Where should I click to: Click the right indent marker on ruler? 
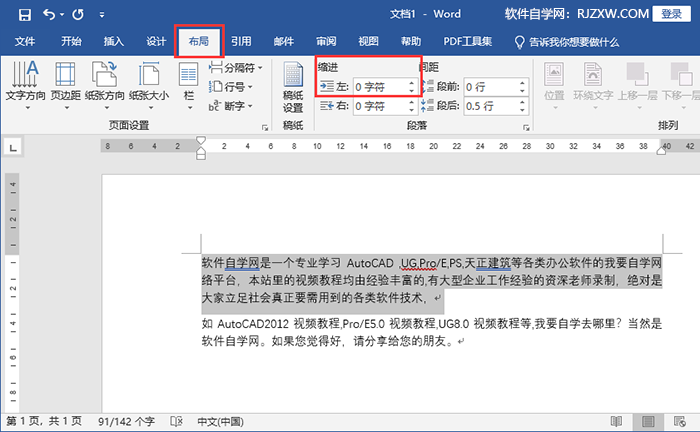[661, 151]
